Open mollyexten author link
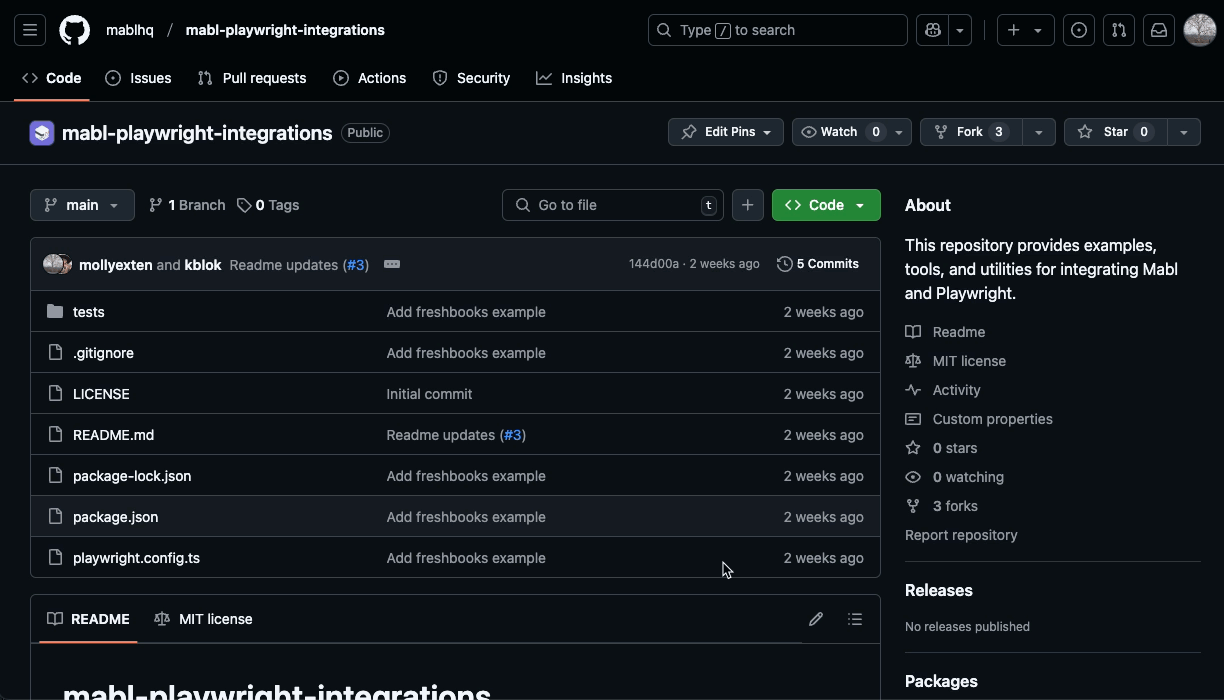The width and height of the screenshot is (1224, 700). click(116, 264)
